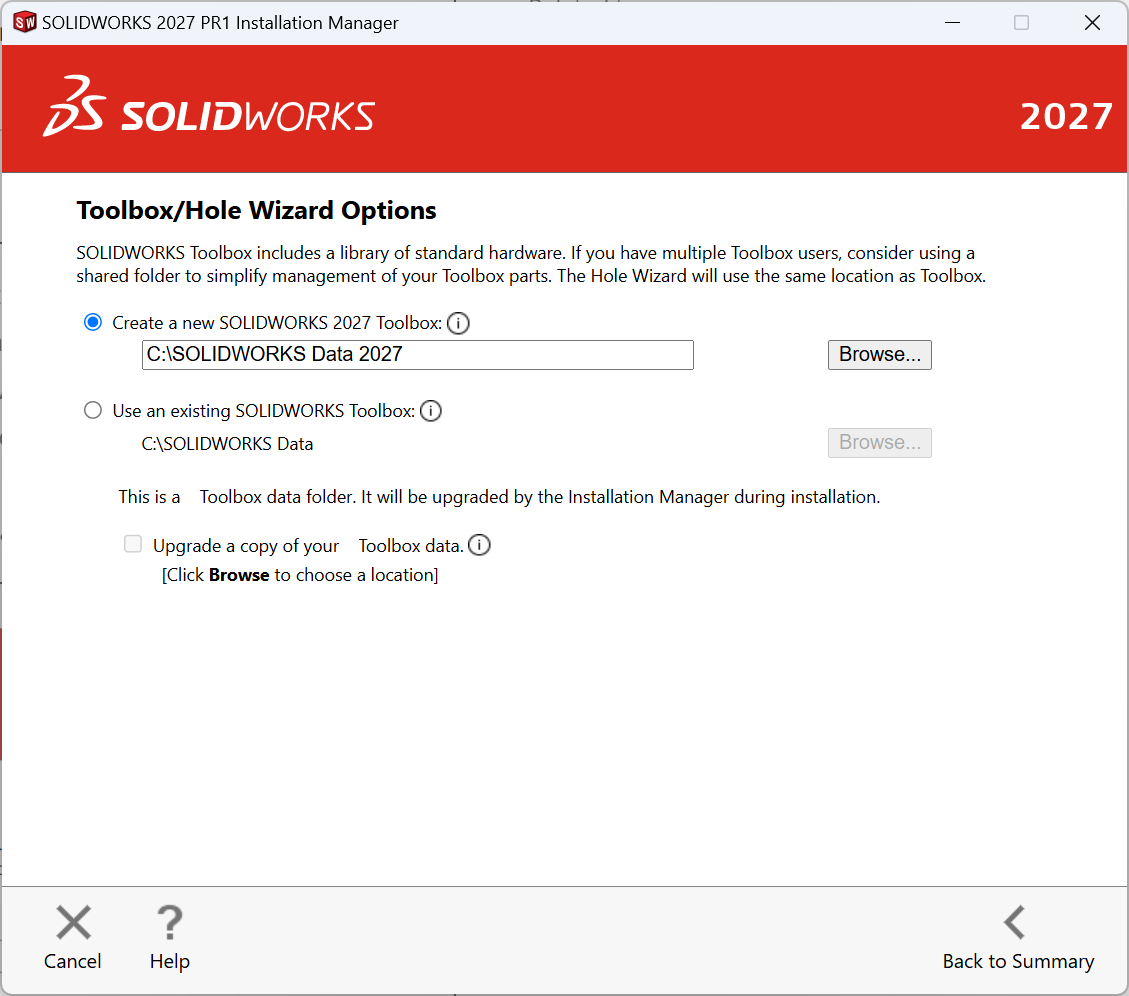Open info icon next to Use existing Toolbox
1129x996 pixels.
pyautogui.click(x=431, y=410)
